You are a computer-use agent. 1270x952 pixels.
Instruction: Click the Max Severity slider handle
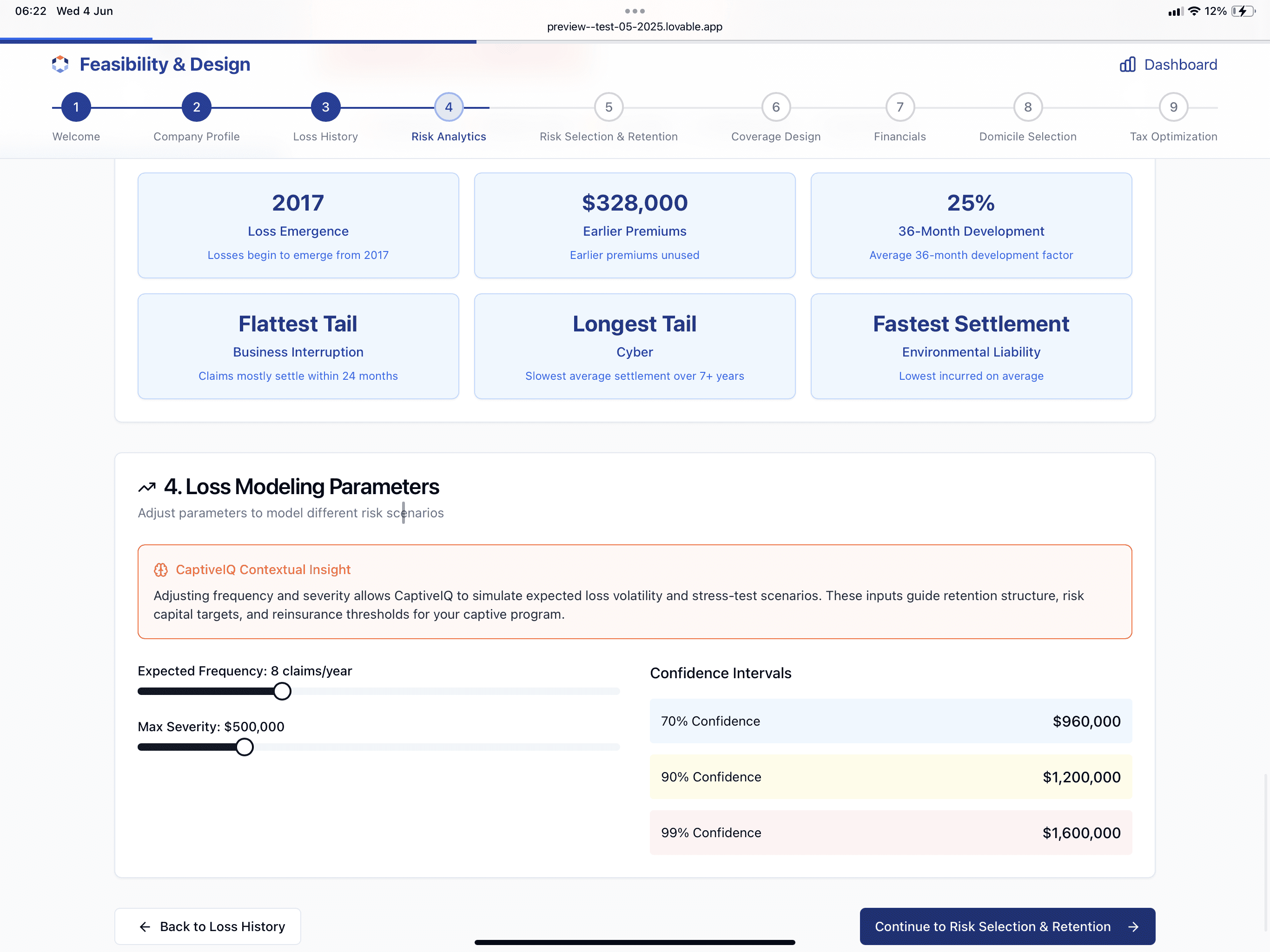tap(245, 747)
